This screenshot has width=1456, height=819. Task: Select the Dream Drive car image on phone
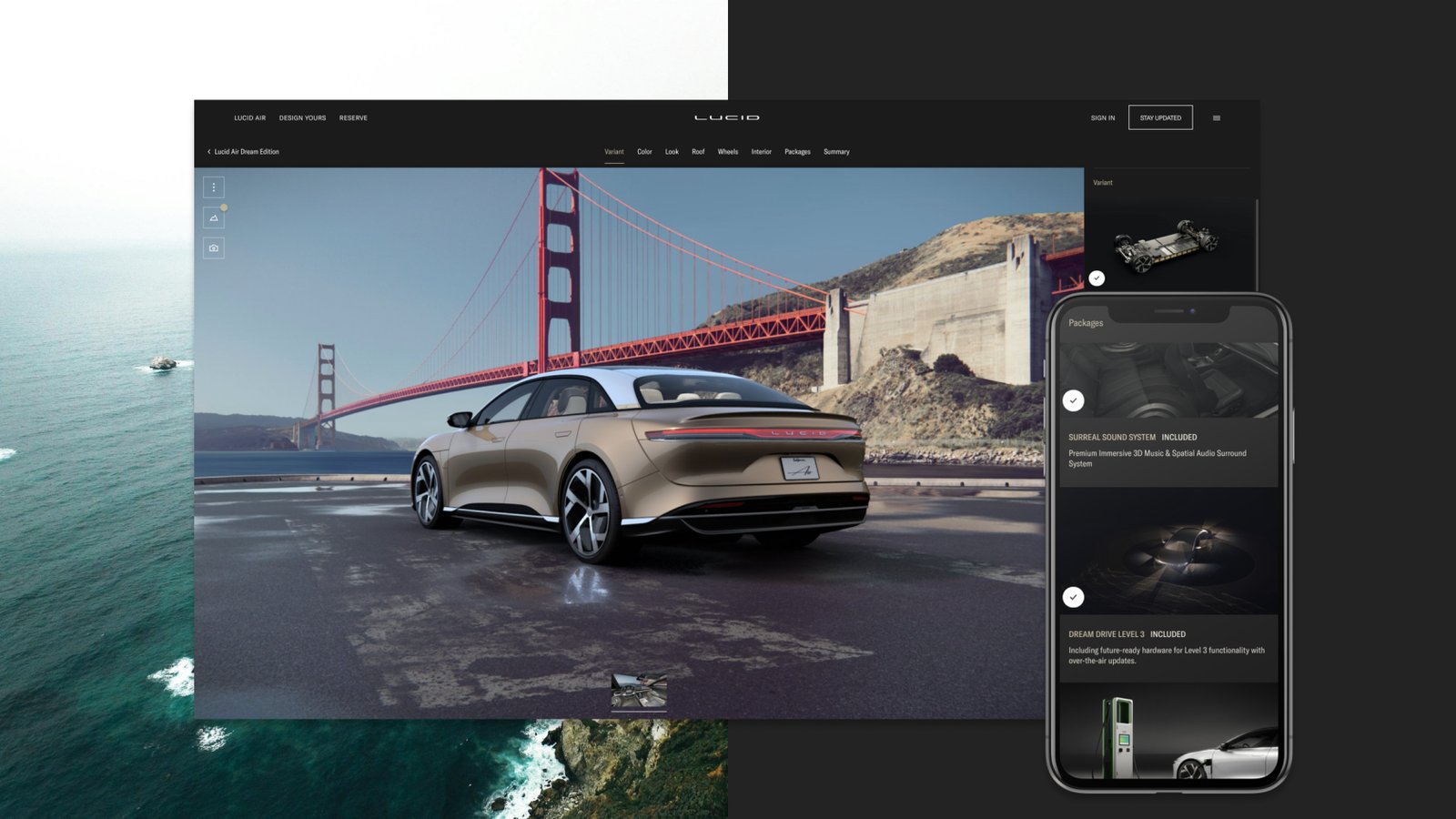1168,551
